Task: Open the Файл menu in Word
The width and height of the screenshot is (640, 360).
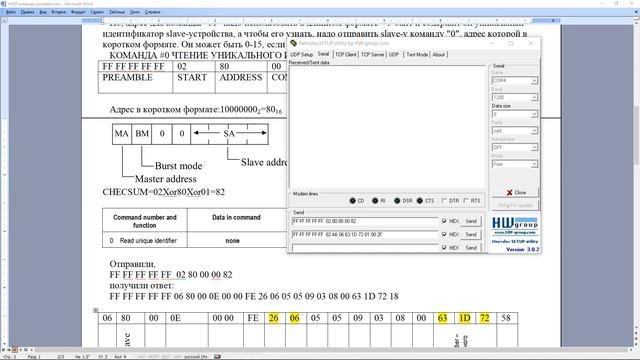Action: click(x=11, y=12)
